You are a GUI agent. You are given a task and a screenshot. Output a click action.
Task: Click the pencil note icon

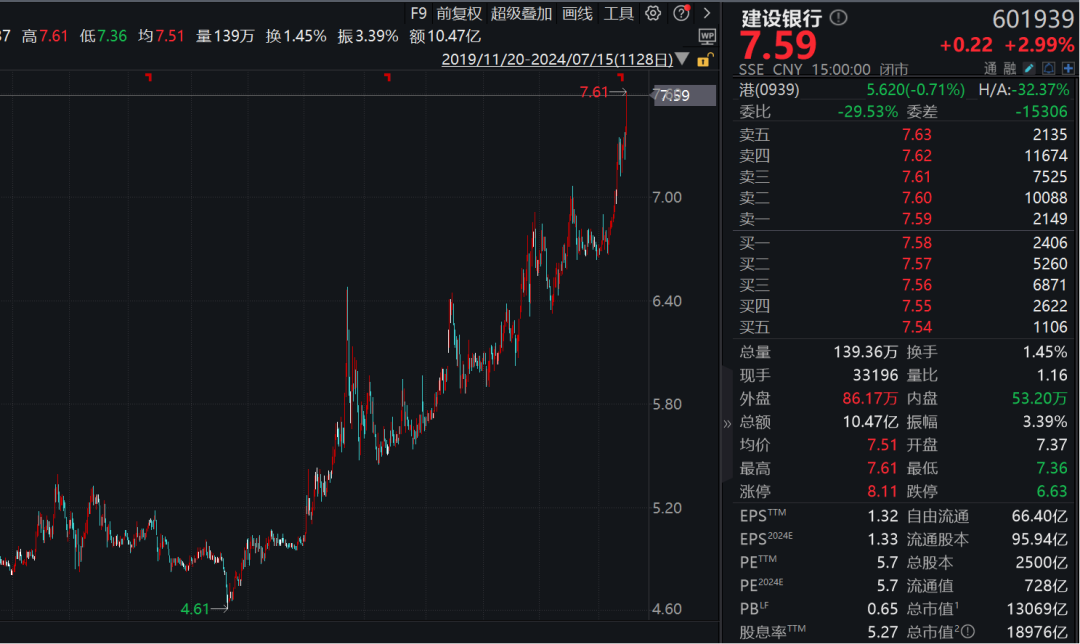[x=1029, y=68]
